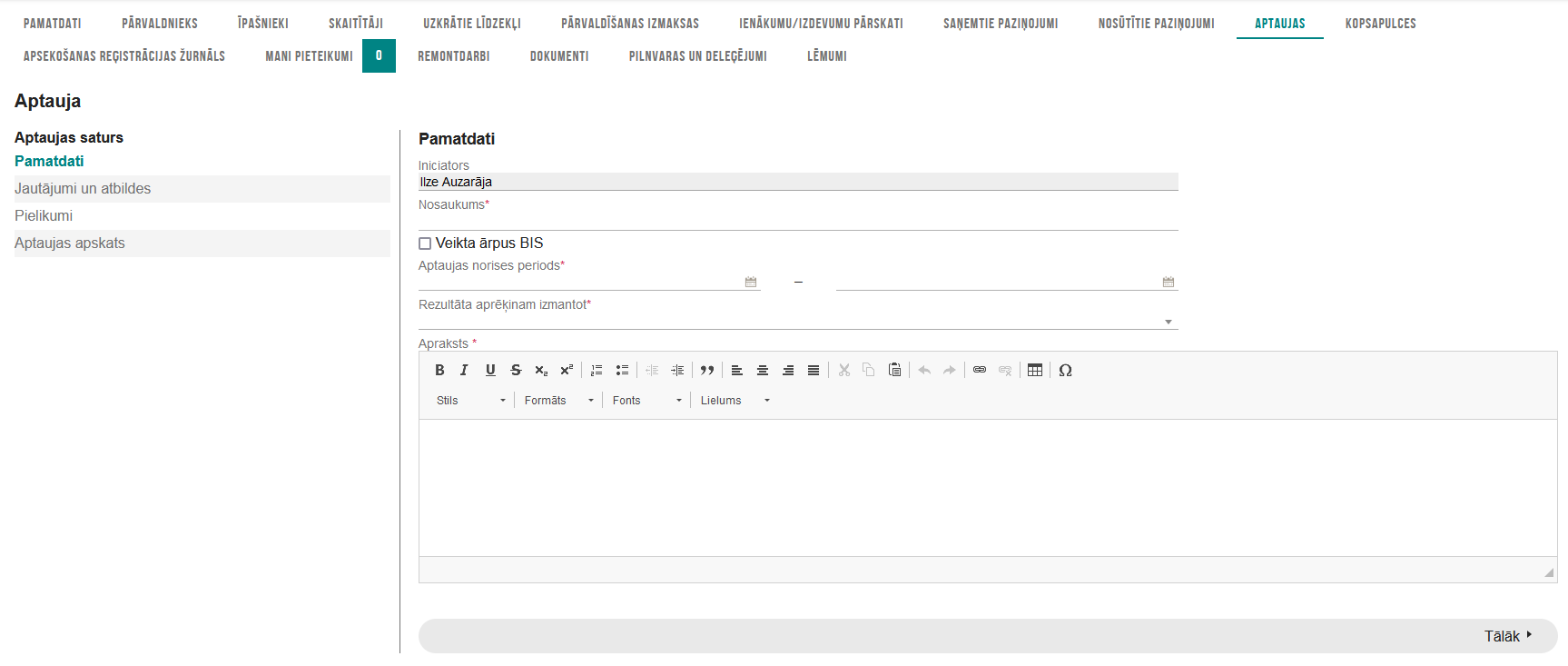Cut selected text with the scissors icon
This screenshot has width=1568, height=666.
tap(843, 370)
